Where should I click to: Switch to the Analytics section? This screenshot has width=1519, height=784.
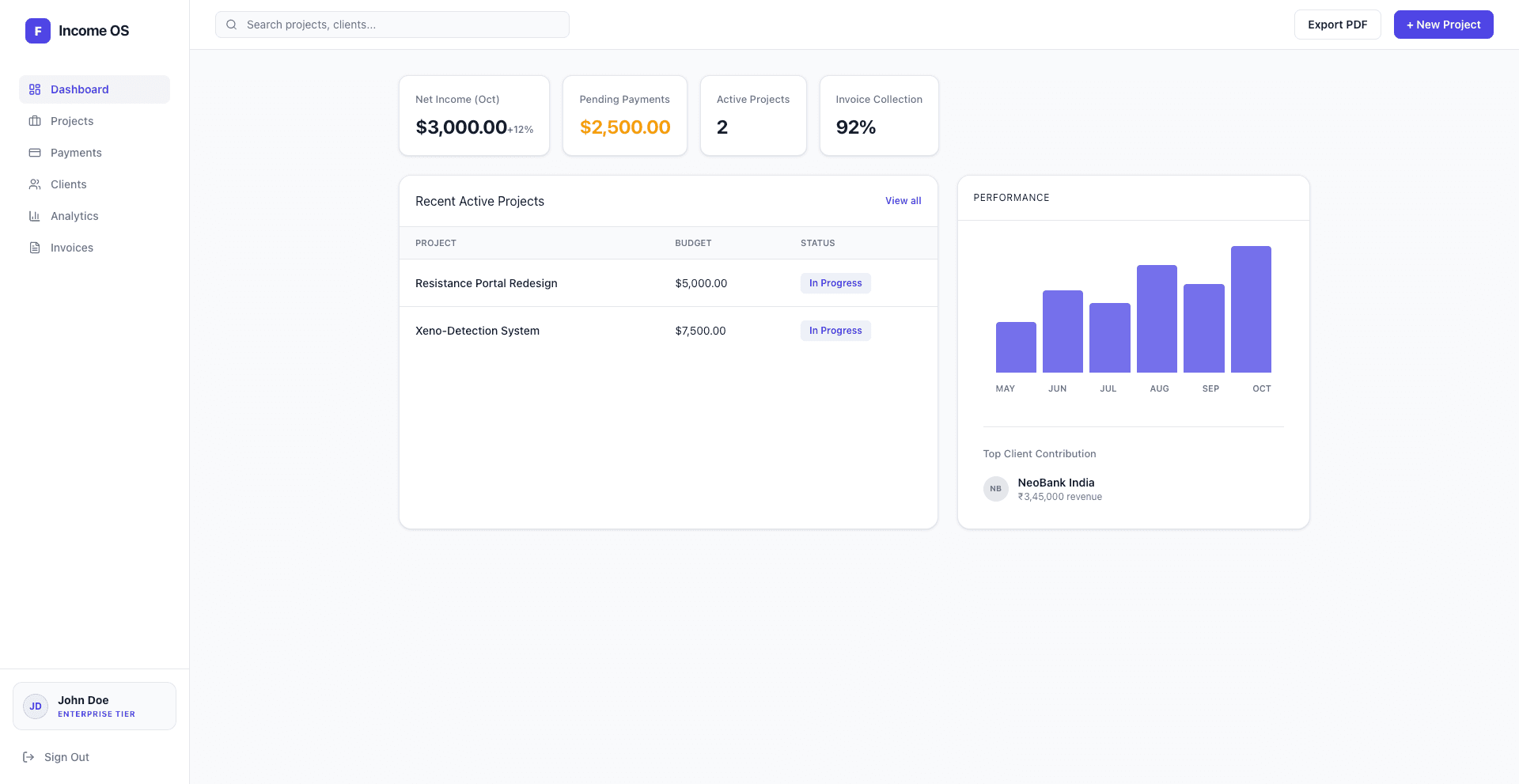point(94,216)
